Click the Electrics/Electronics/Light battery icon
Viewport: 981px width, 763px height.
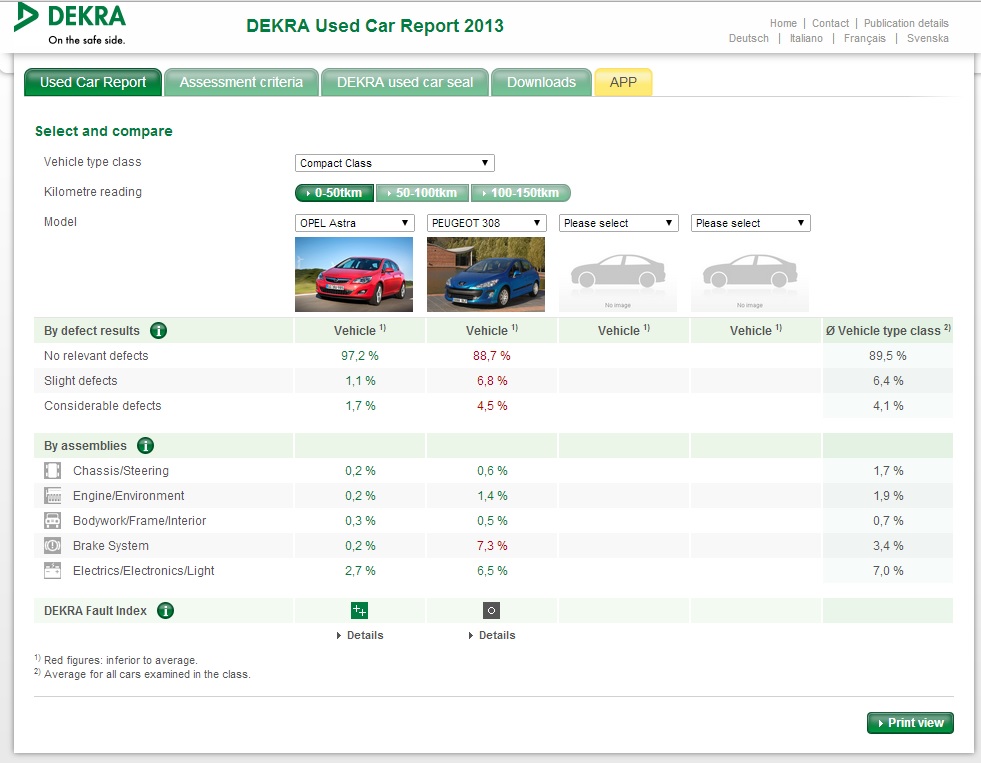[53, 571]
